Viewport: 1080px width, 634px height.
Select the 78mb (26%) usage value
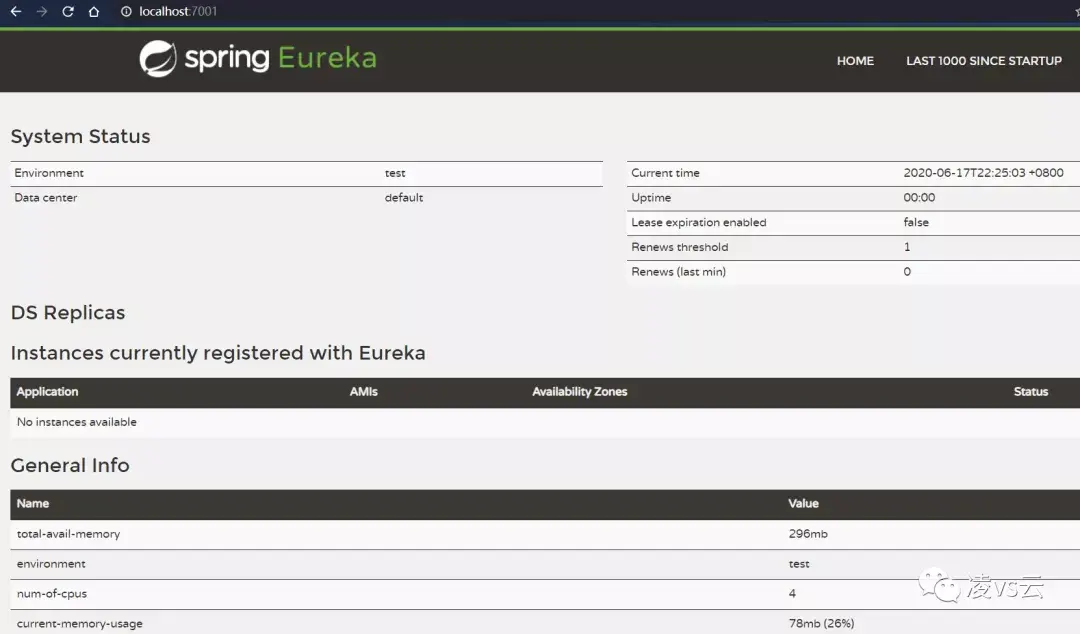[x=821, y=624]
